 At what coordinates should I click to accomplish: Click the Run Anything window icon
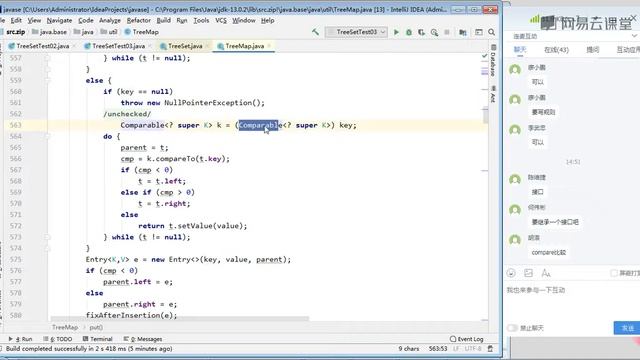click(479, 32)
